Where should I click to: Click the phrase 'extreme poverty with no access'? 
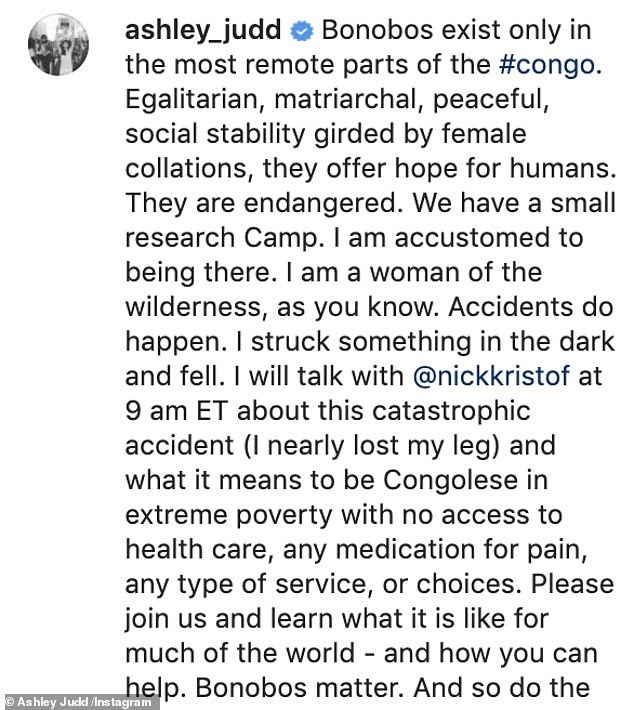[342, 515]
